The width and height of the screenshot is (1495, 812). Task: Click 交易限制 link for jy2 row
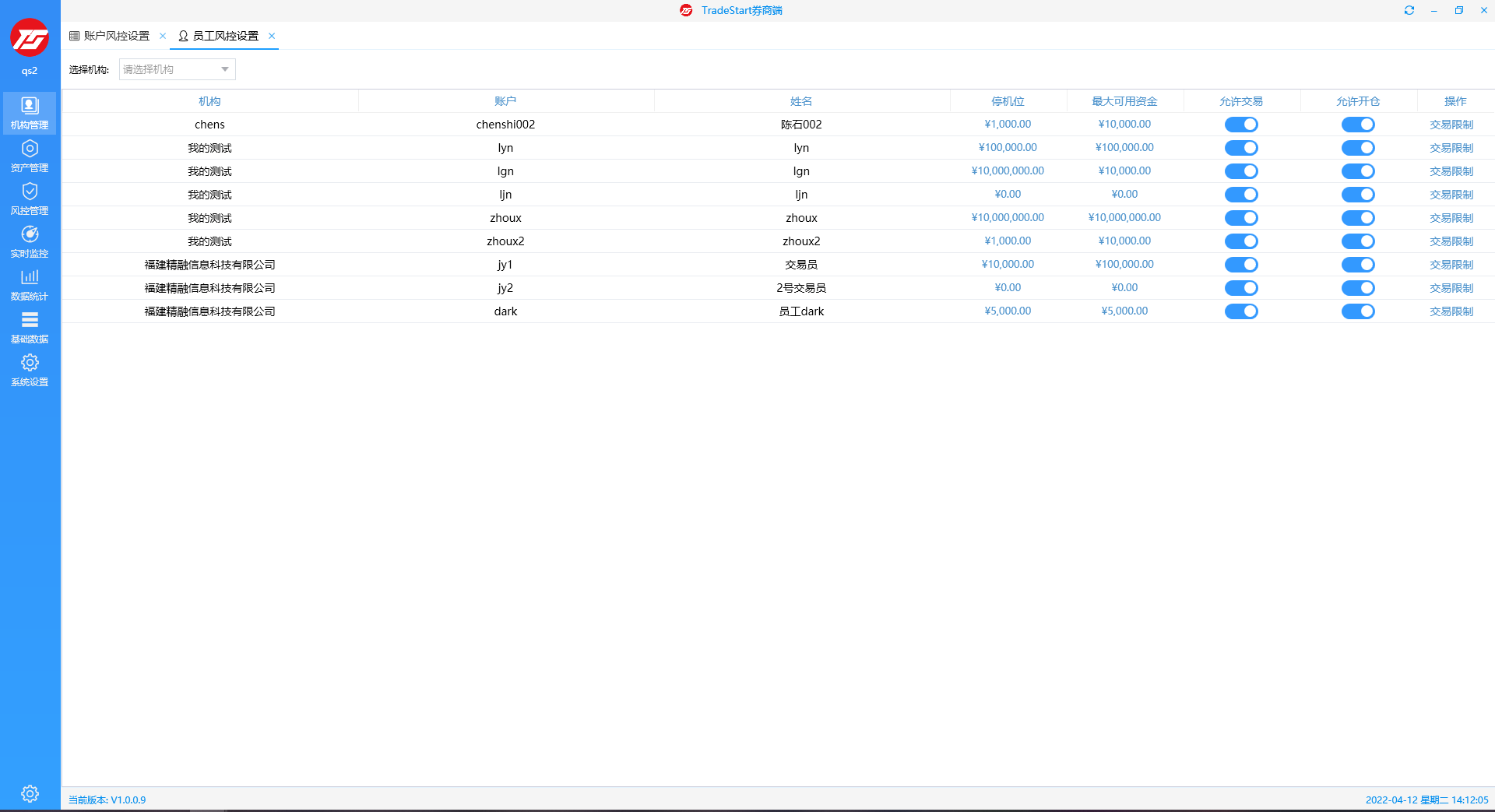coord(1451,288)
